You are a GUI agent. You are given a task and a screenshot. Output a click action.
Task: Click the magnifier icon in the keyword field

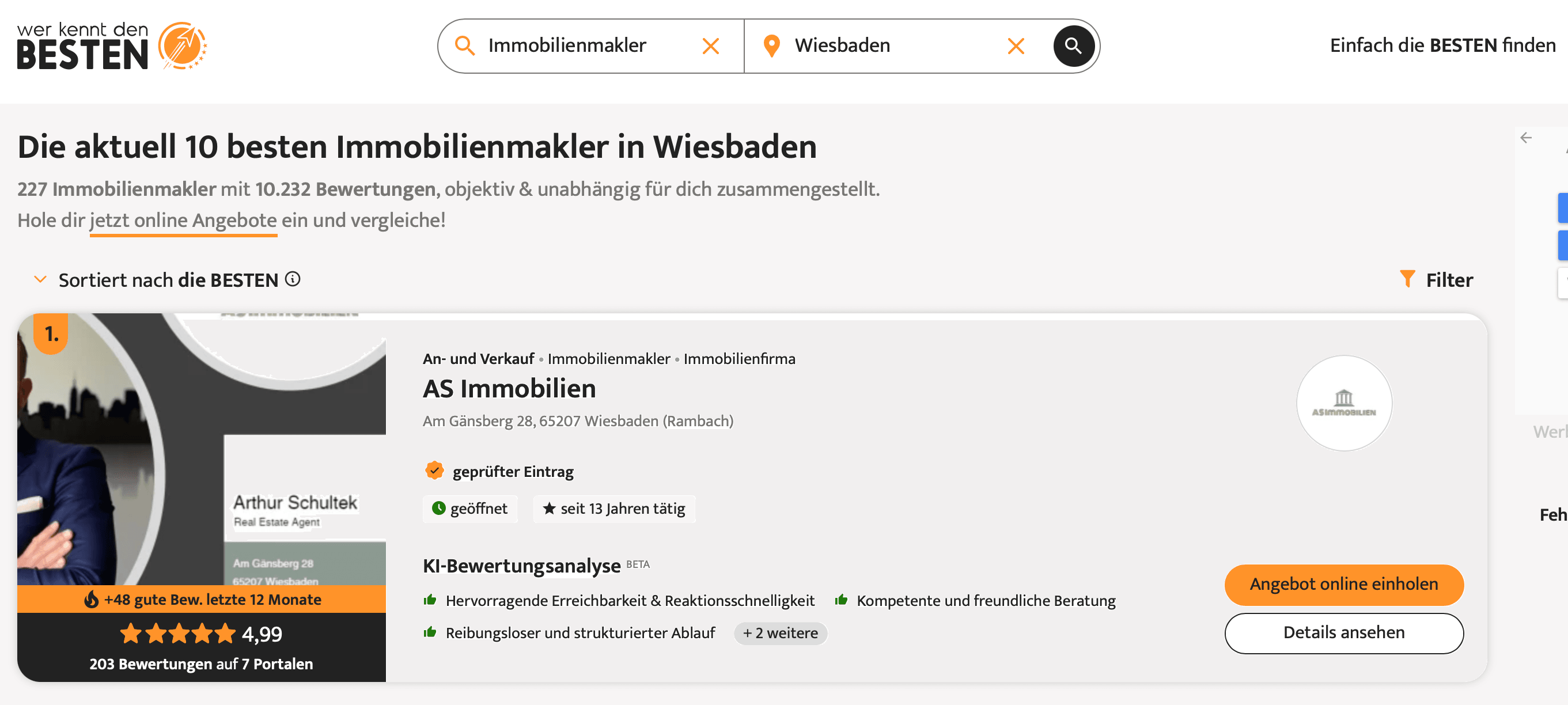(x=465, y=45)
